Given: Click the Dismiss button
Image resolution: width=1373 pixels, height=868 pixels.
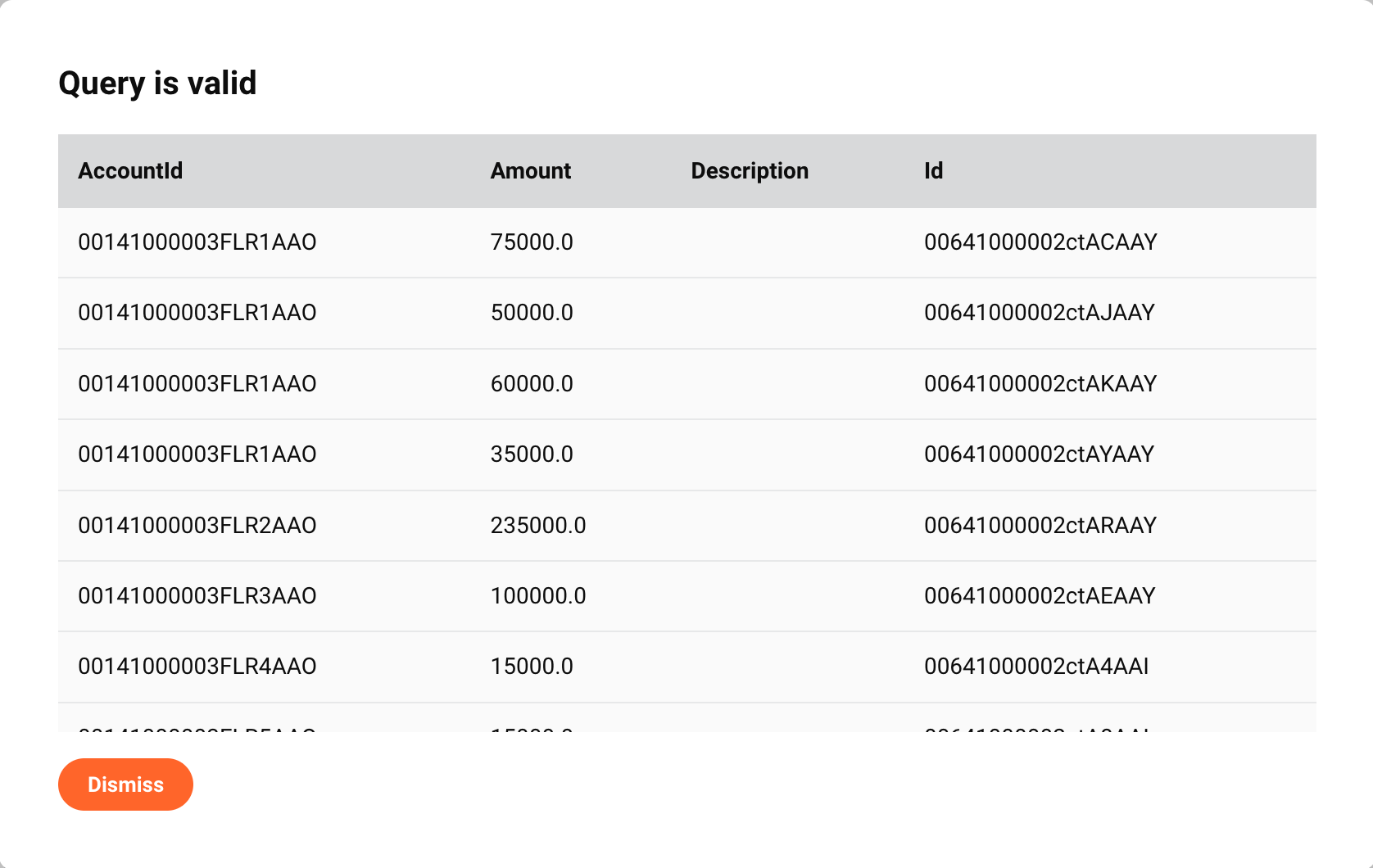Looking at the screenshot, I should pos(125,784).
